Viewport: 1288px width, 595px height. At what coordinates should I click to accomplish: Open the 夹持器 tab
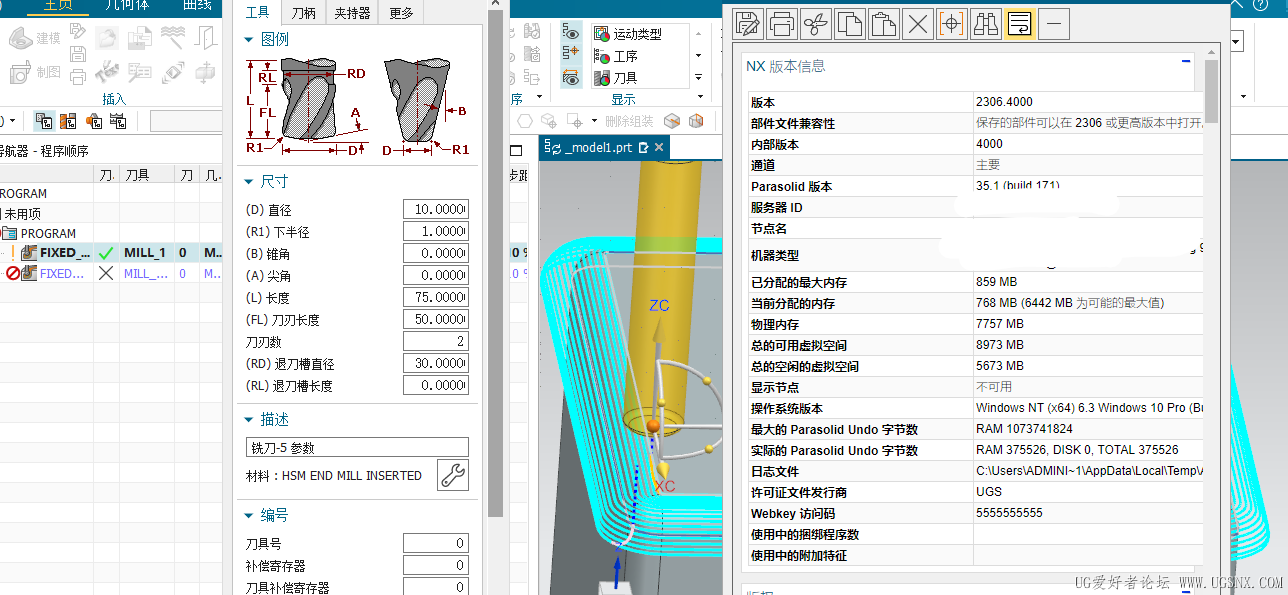(352, 13)
